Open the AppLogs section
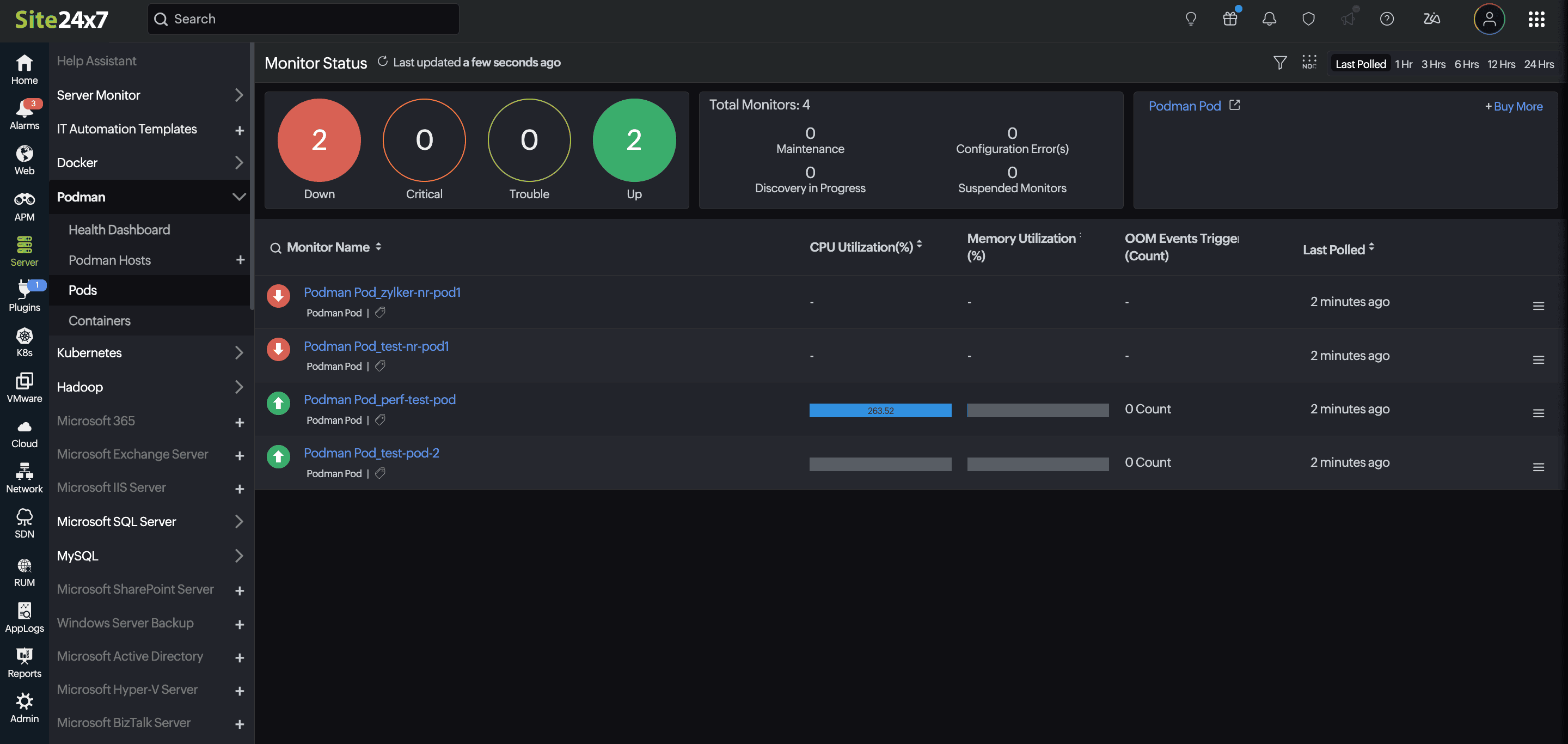This screenshot has height=744, width=1568. [24, 617]
